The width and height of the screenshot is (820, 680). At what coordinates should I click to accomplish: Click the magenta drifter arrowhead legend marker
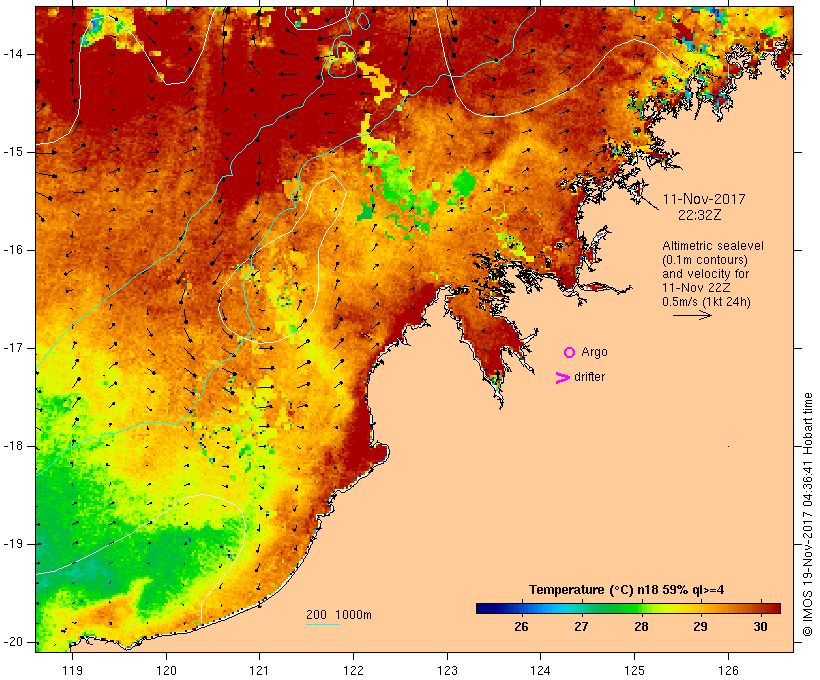pos(563,378)
